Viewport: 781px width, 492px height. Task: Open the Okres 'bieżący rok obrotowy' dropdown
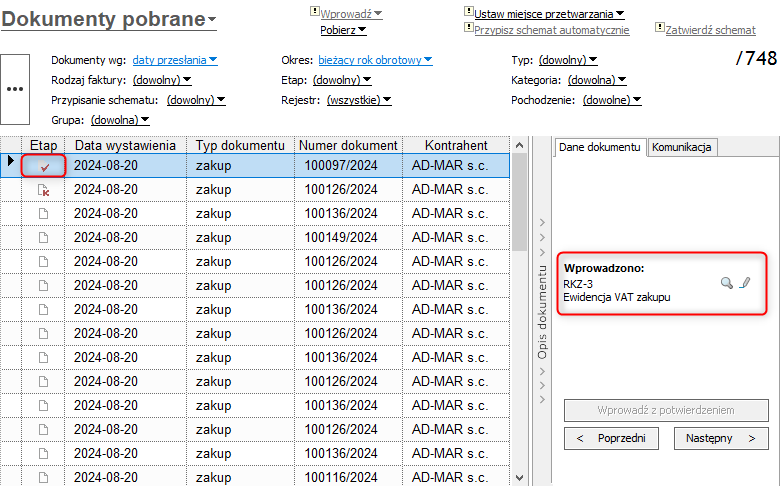tap(375, 60)
